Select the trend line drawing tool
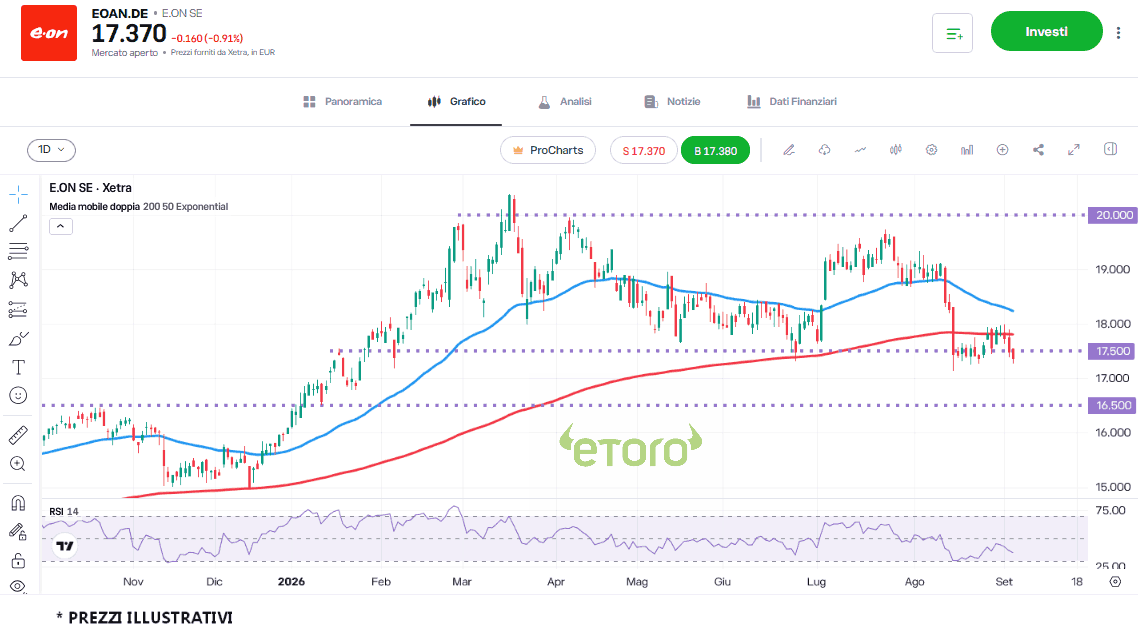The width and height of the screenshot is (1138, 628). [18, 223]
